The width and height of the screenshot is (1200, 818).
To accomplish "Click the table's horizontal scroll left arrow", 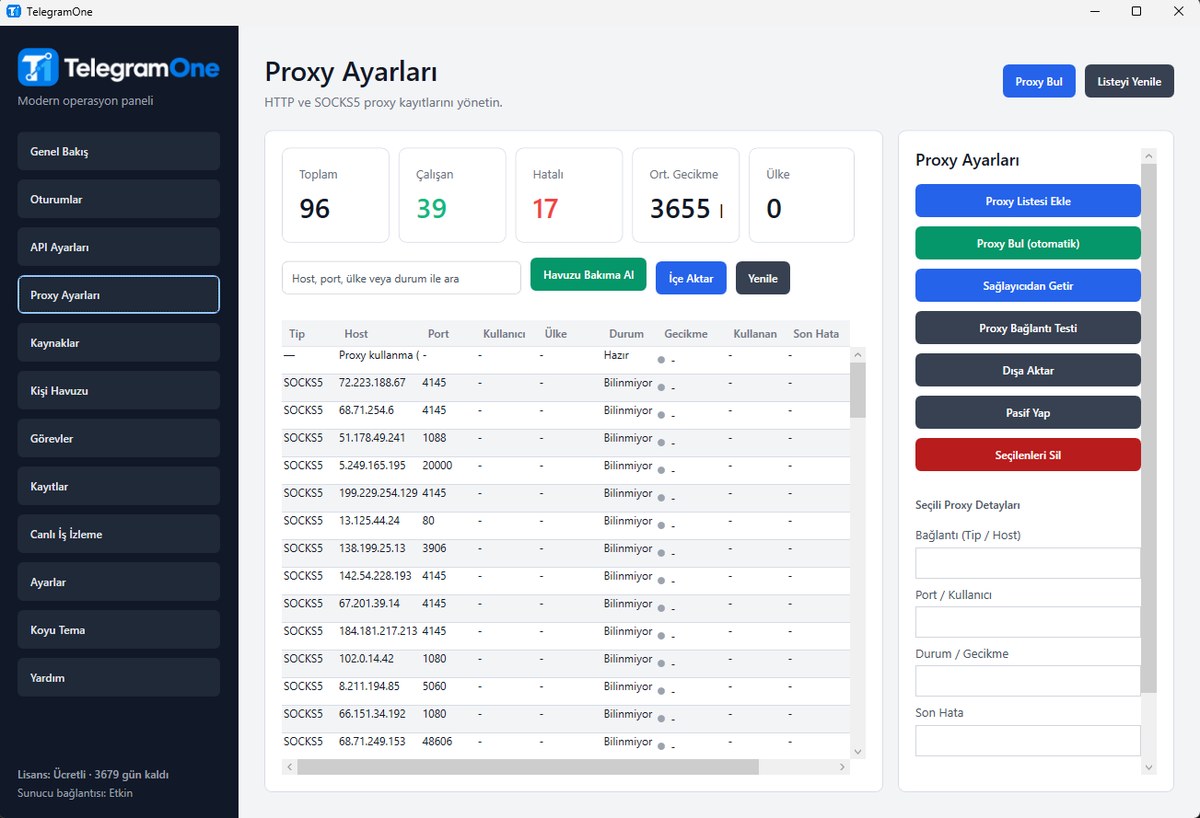I will coord(290,767).
